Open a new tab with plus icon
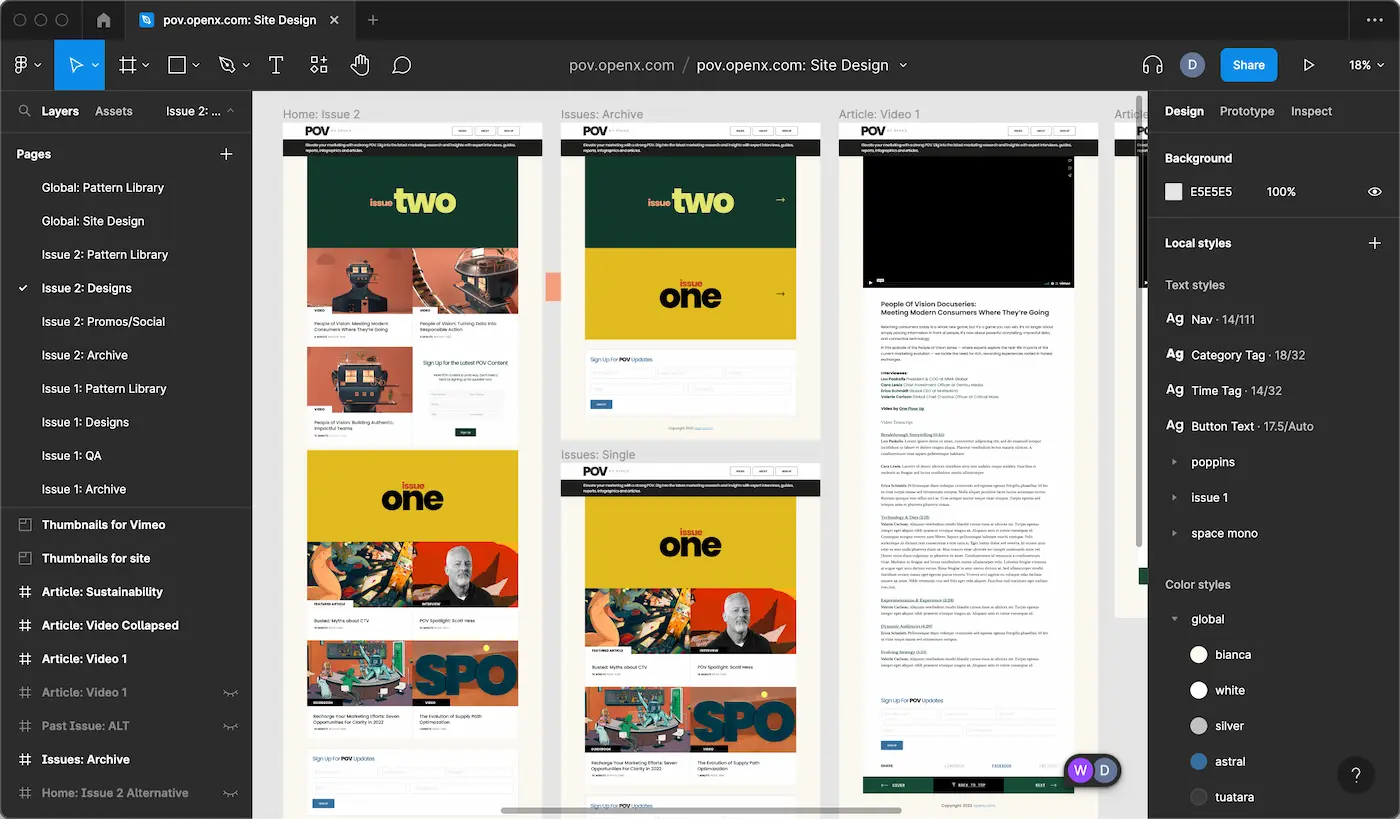1400x819 pixels. tap(373, 20)
